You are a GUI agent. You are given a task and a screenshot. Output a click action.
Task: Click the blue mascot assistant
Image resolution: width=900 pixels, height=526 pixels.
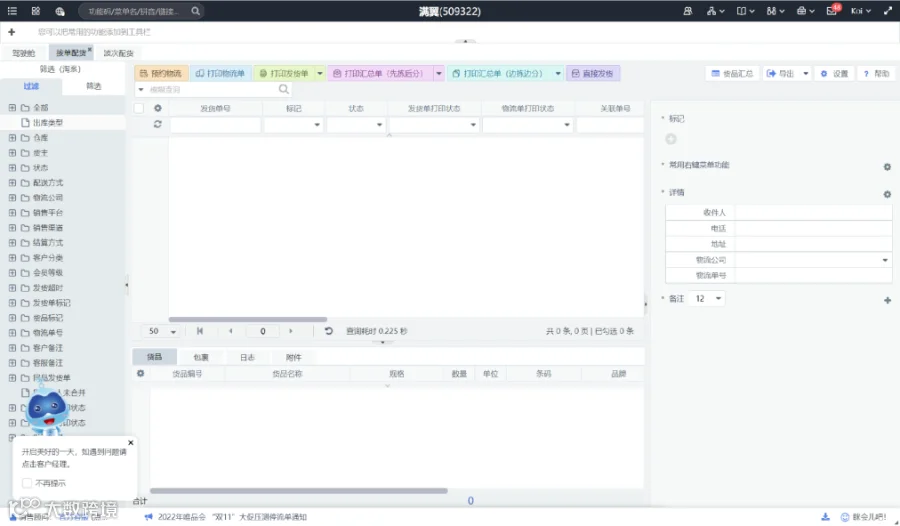(47, 409)
